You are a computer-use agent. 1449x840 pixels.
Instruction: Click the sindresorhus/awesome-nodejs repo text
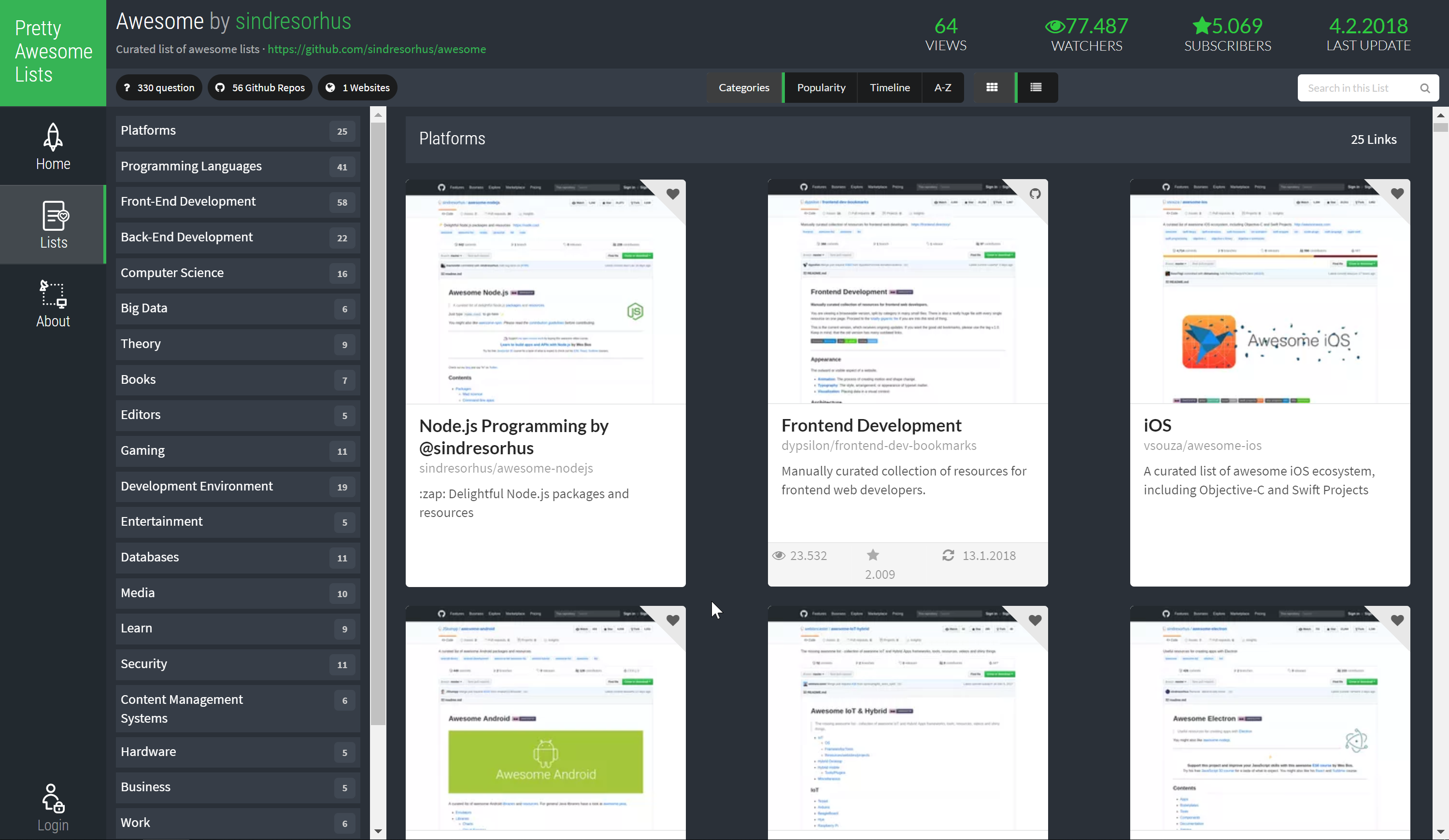coord(506,468)
